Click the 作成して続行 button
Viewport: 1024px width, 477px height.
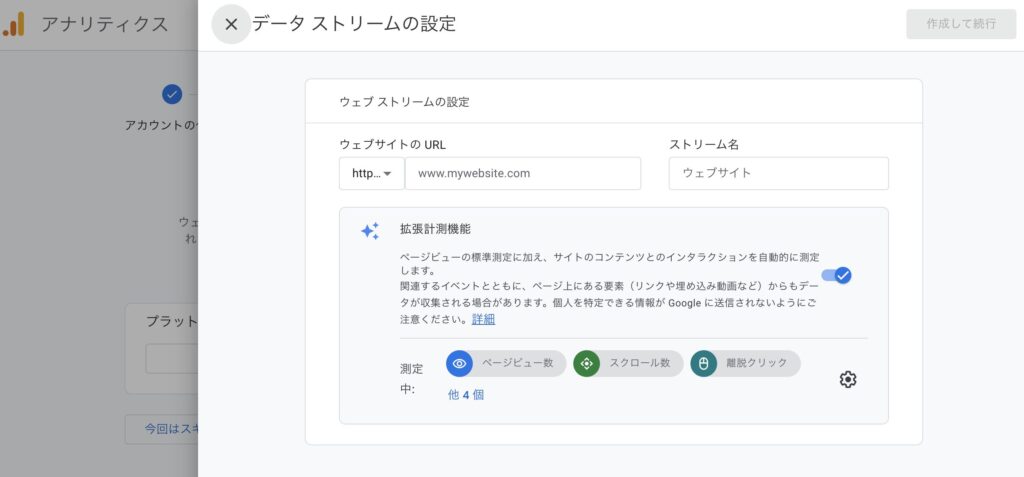pyautogui.click(x=961, y=24)
